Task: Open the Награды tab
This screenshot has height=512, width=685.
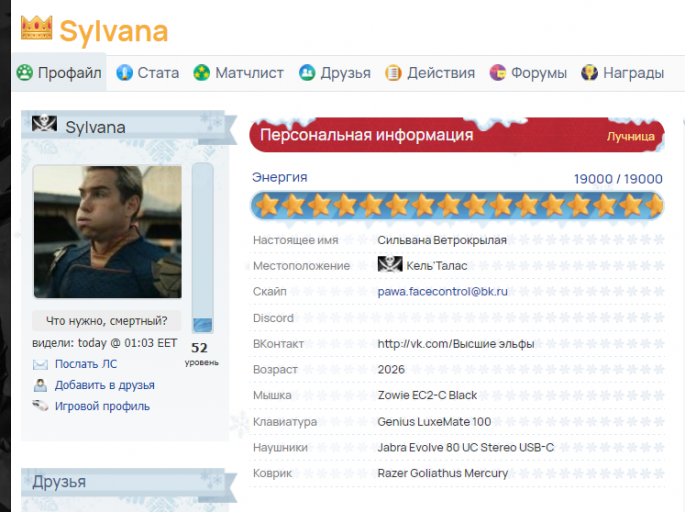Action: click(x=623, y=73)
